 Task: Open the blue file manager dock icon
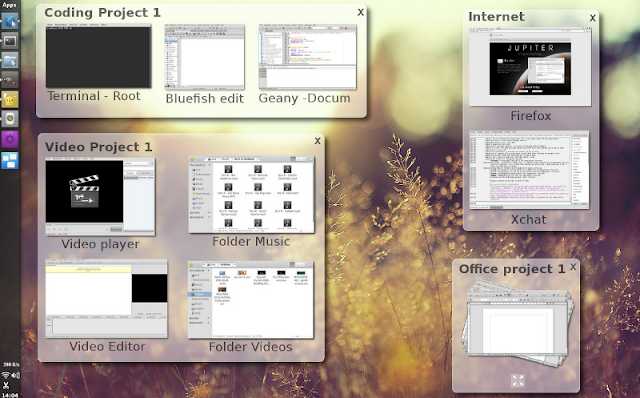point(10,60)
